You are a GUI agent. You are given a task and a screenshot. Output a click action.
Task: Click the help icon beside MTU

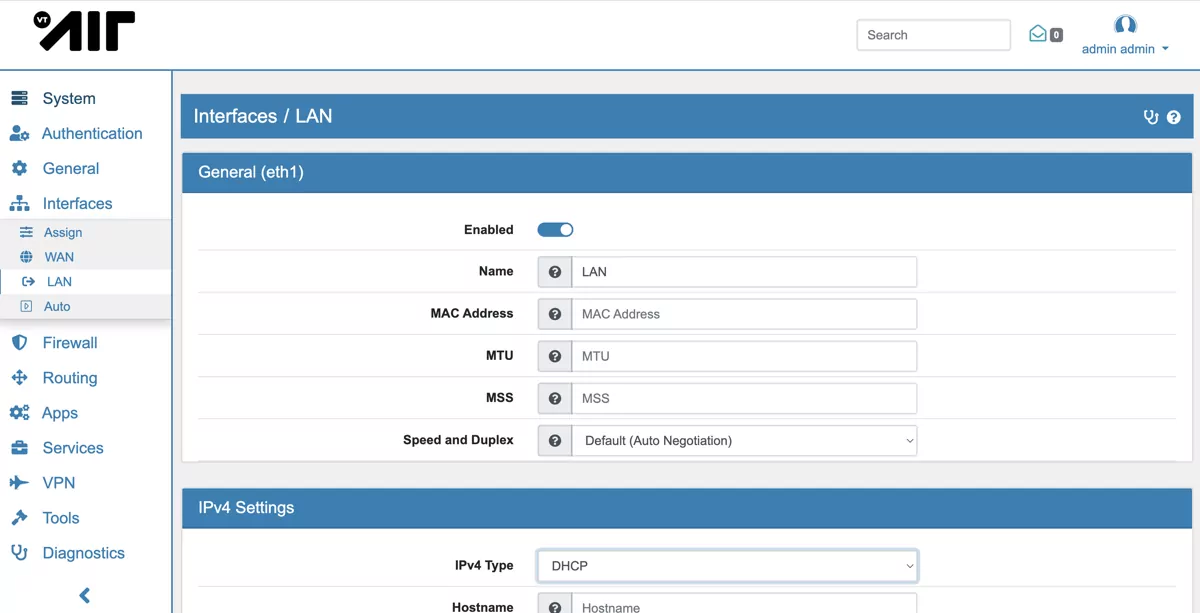554,356
